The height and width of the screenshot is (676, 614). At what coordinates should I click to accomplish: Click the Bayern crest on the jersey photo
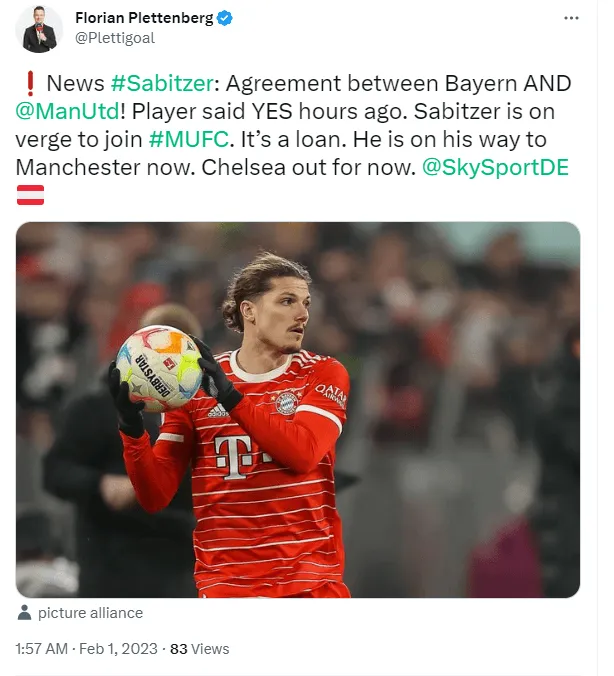[x=287, y=403]
